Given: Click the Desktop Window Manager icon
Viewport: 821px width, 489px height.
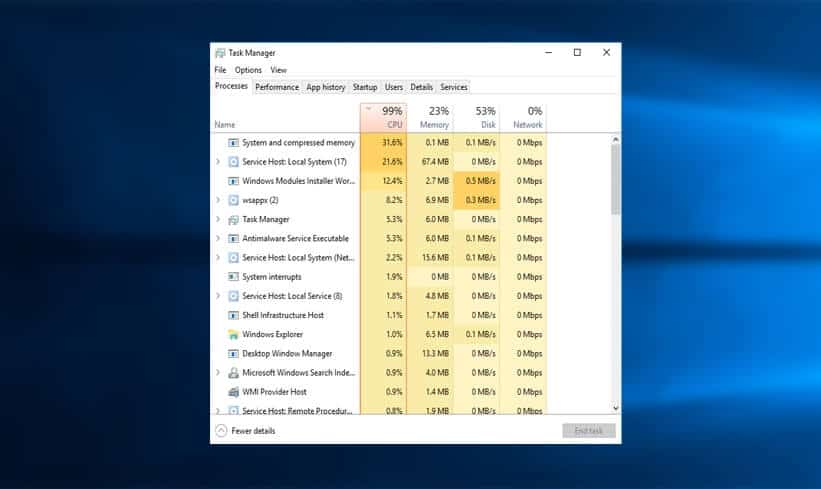Looking at the screenshot, I should pyautogui.click(x=234, y=353).
